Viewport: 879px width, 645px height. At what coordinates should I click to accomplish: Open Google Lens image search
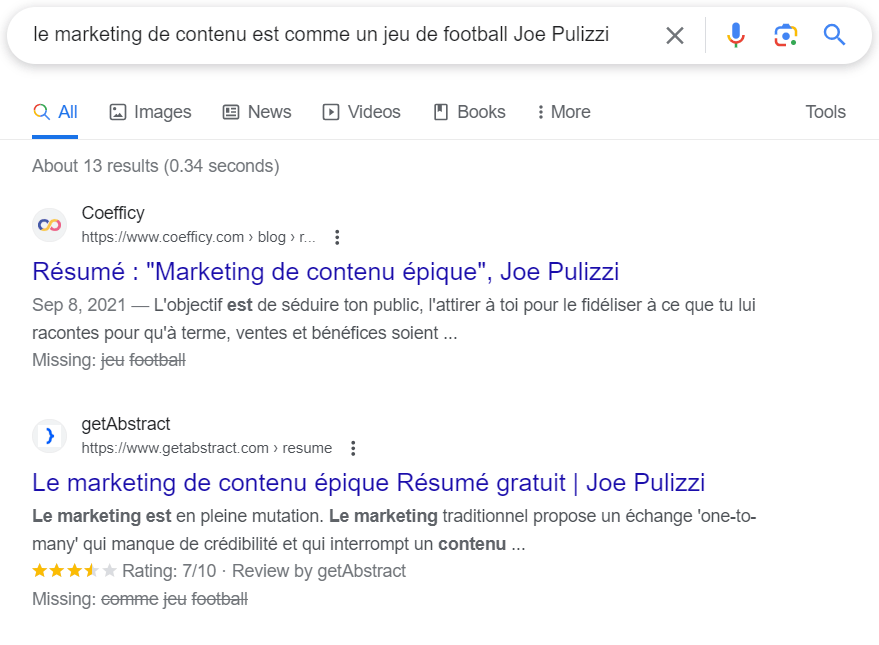click(x=786, y=34)
